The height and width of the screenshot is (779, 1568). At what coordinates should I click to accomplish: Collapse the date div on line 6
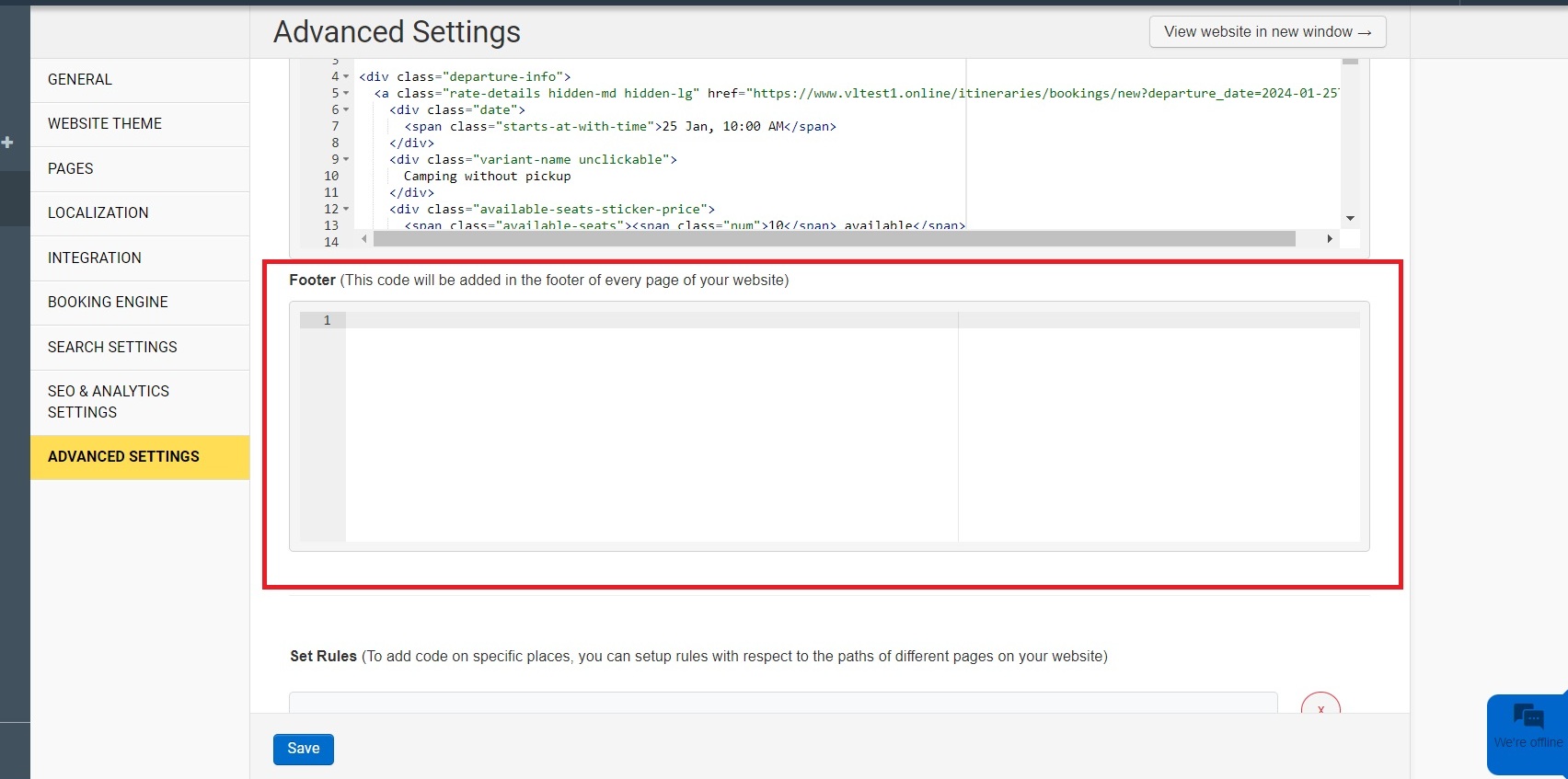tap(346, 110)
